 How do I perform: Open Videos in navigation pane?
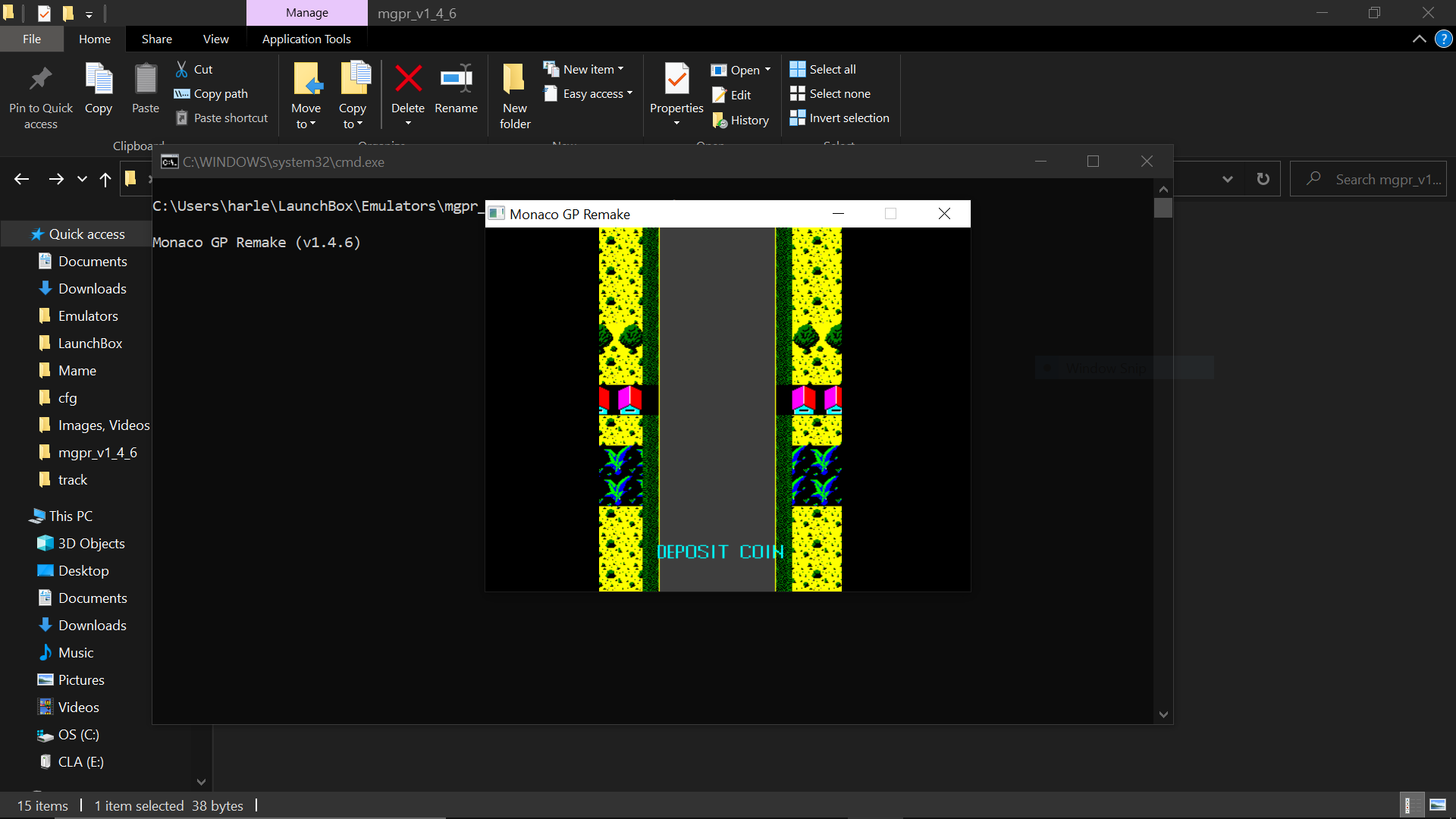(x=78, y=707)
